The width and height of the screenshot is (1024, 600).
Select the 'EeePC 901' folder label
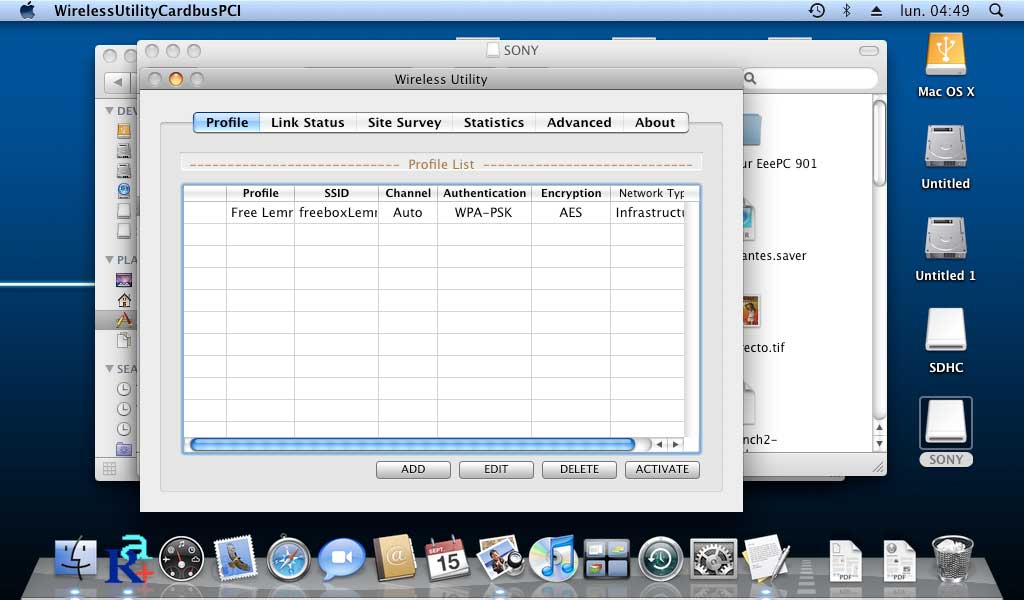click(780, 164)
